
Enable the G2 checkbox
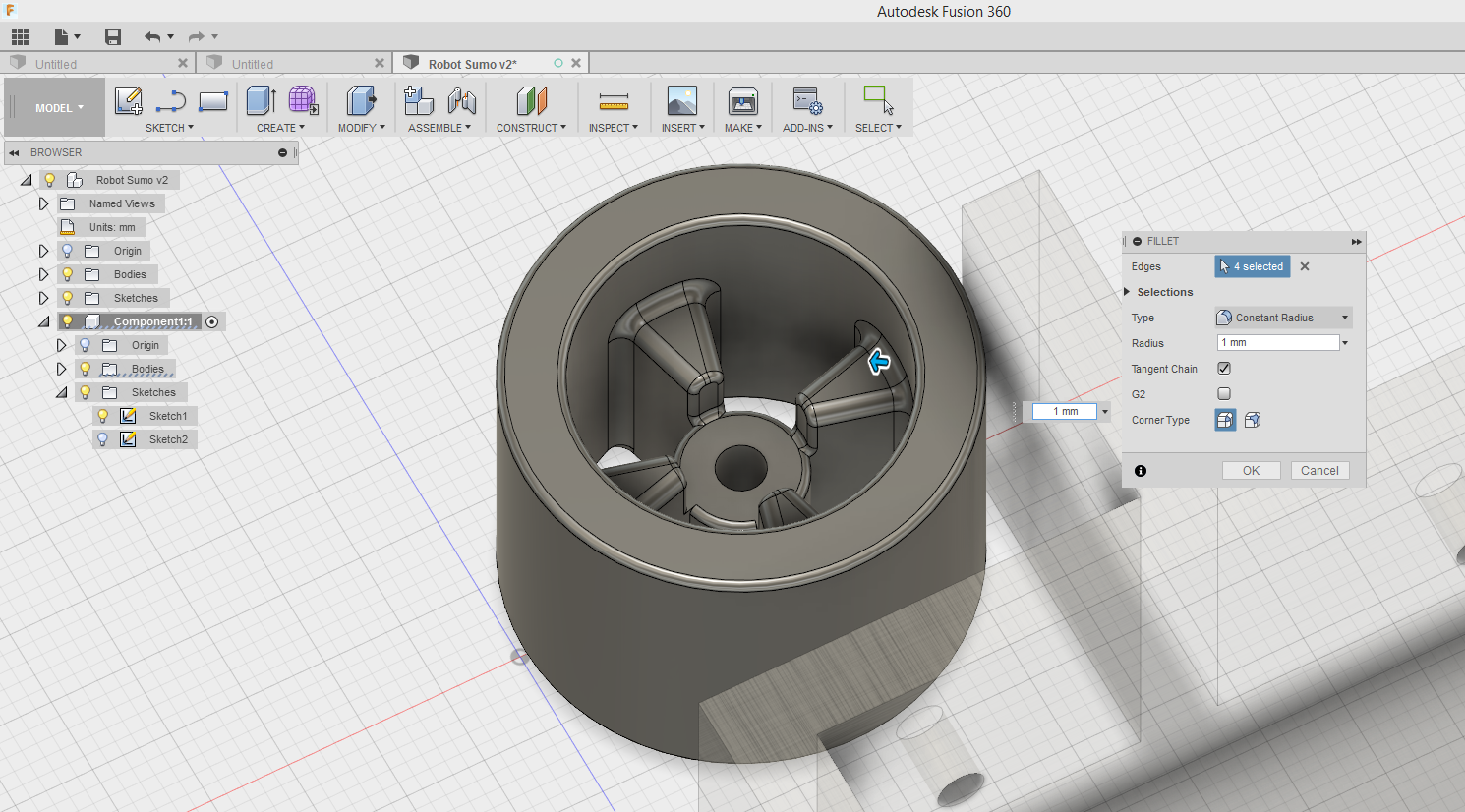(x=1223, y=393)
